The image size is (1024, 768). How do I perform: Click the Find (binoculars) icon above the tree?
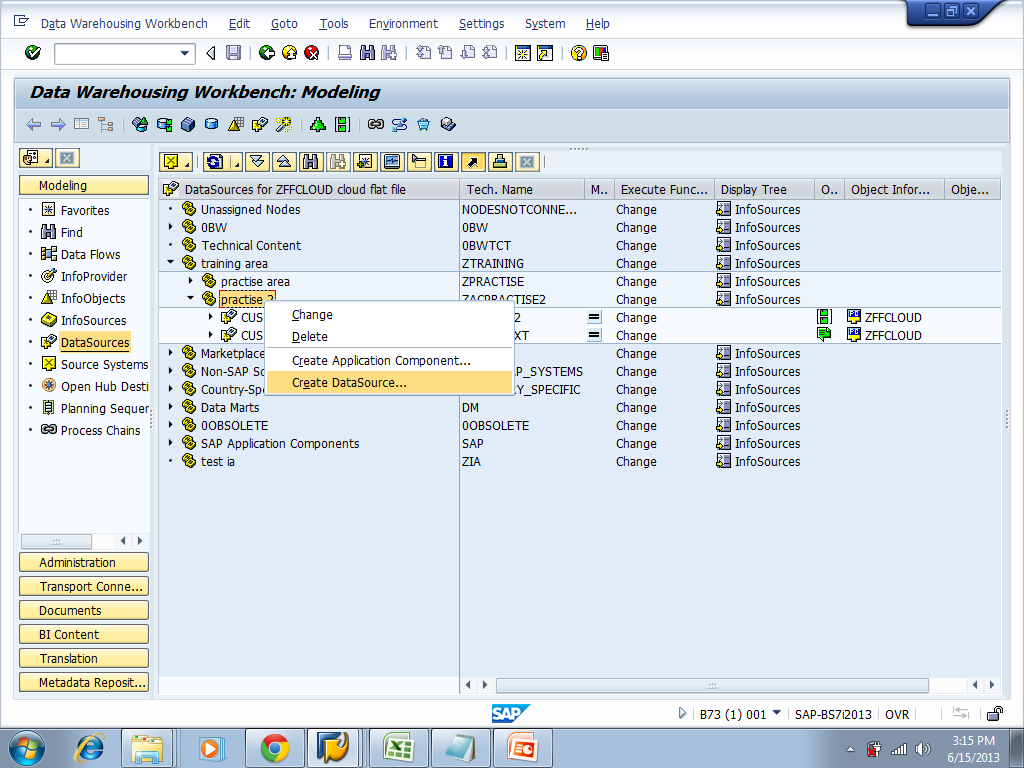312,161
